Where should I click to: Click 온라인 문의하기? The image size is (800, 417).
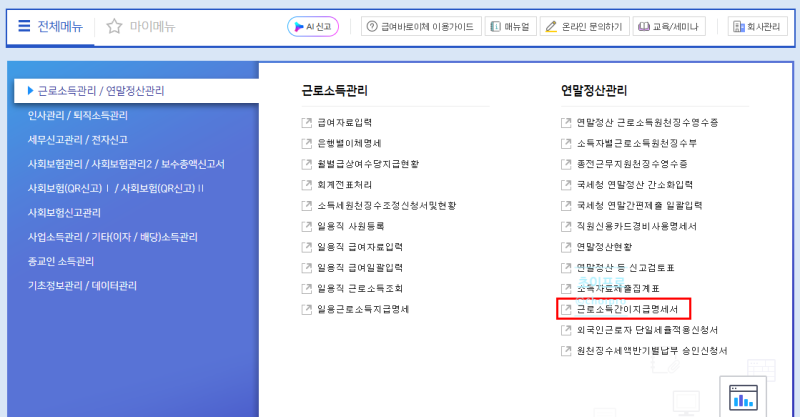[x=585, y=27]
